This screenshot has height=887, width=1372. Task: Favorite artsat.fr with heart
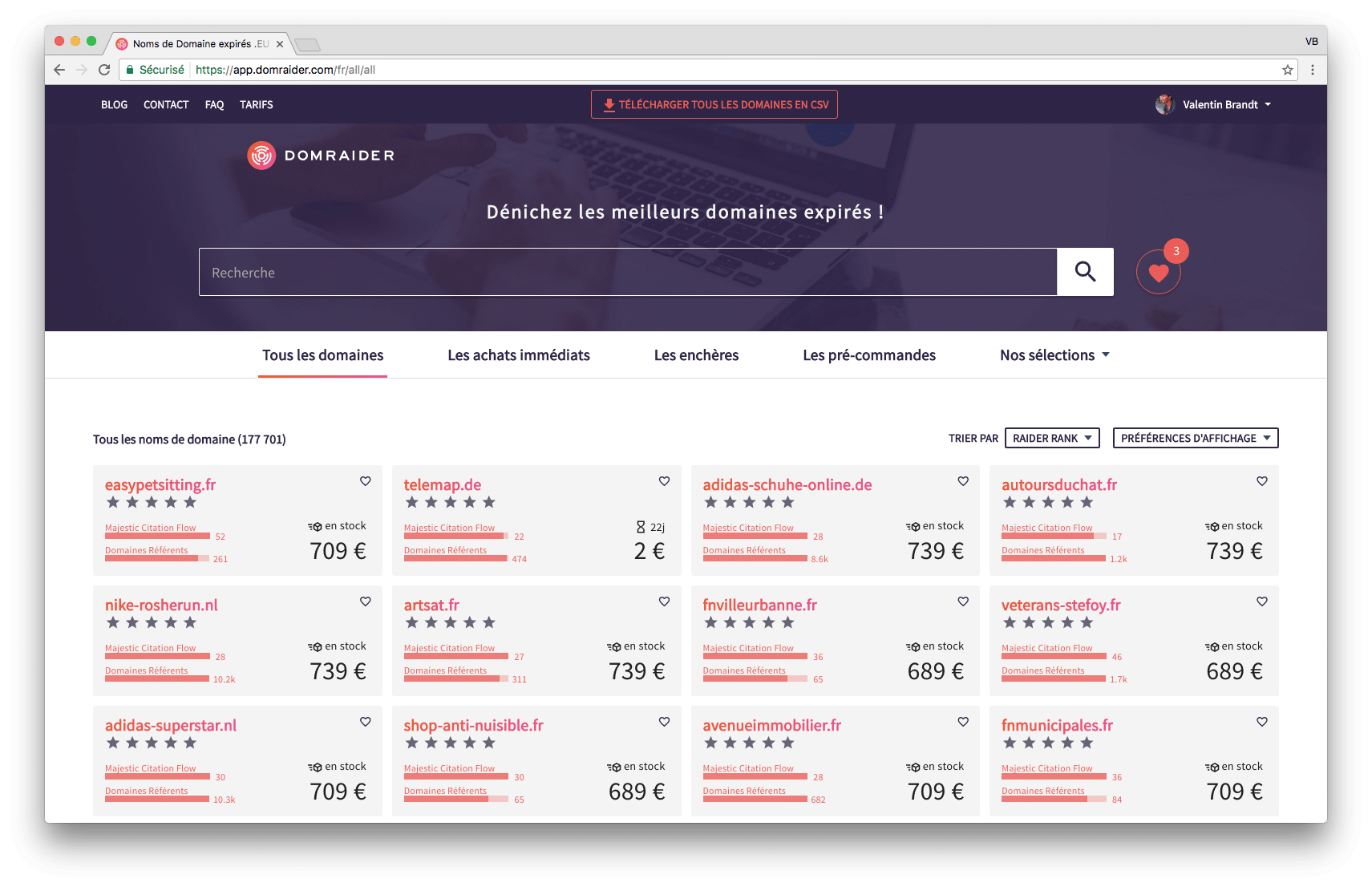[665, 601]
